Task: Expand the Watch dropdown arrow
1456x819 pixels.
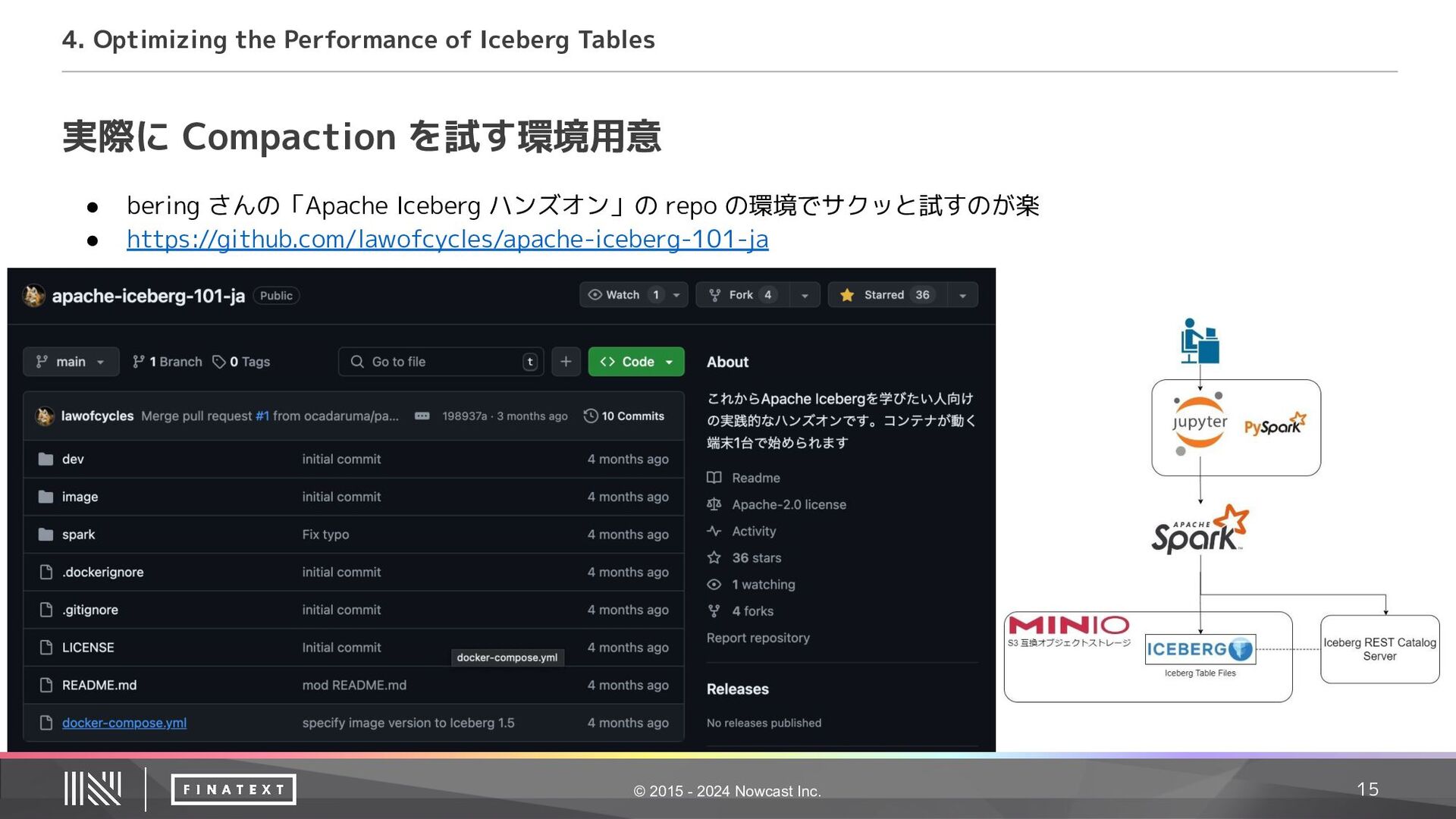Action: pyautogui.click(x=676, y=295)
